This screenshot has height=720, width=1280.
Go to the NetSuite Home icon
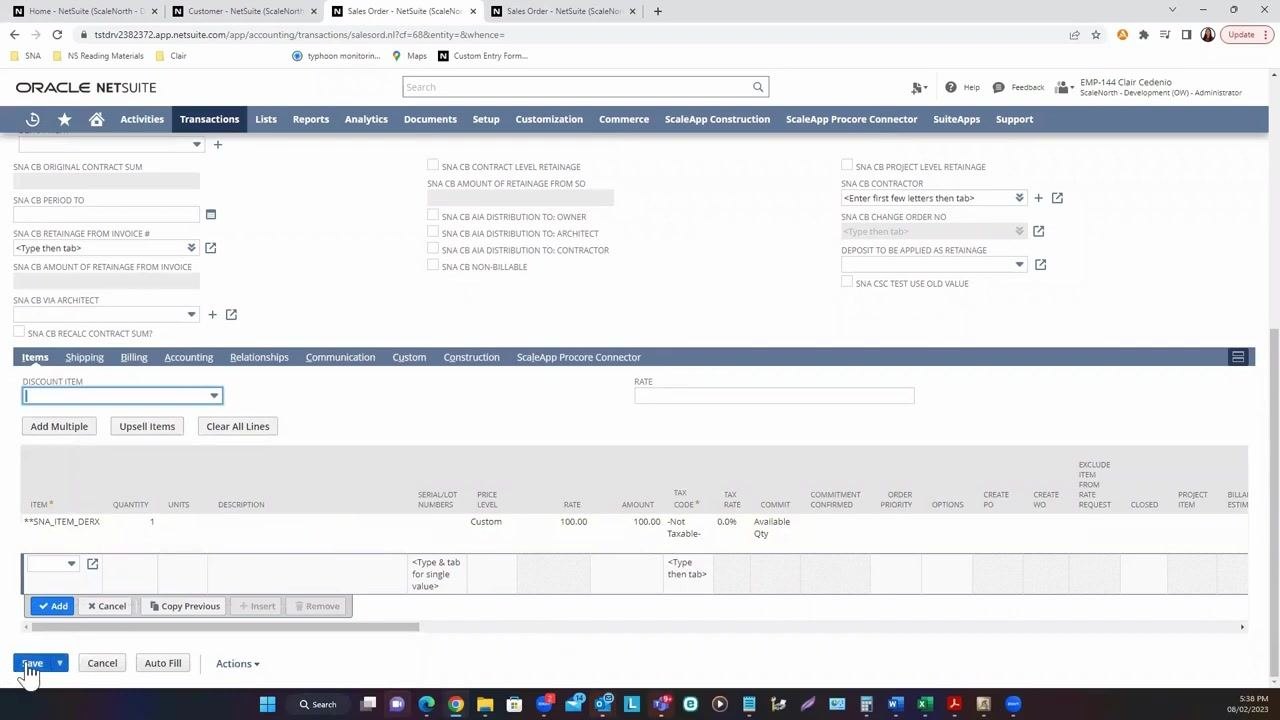(97, 119)
